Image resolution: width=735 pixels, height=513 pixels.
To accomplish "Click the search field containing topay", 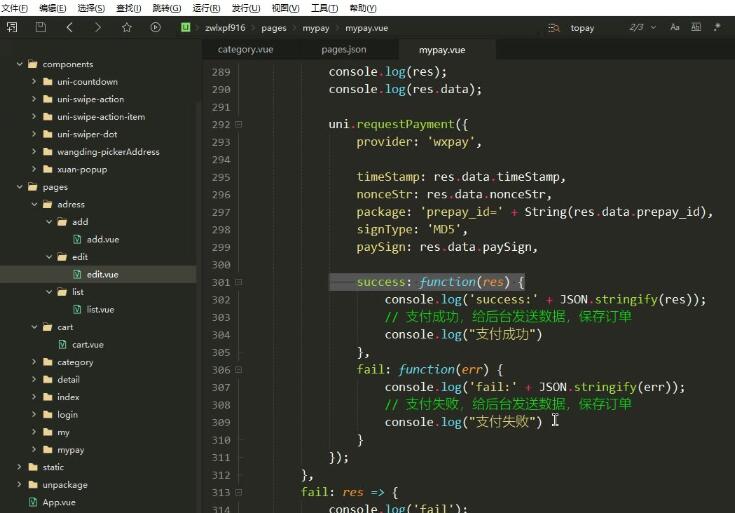I will (x=593, y=28).
